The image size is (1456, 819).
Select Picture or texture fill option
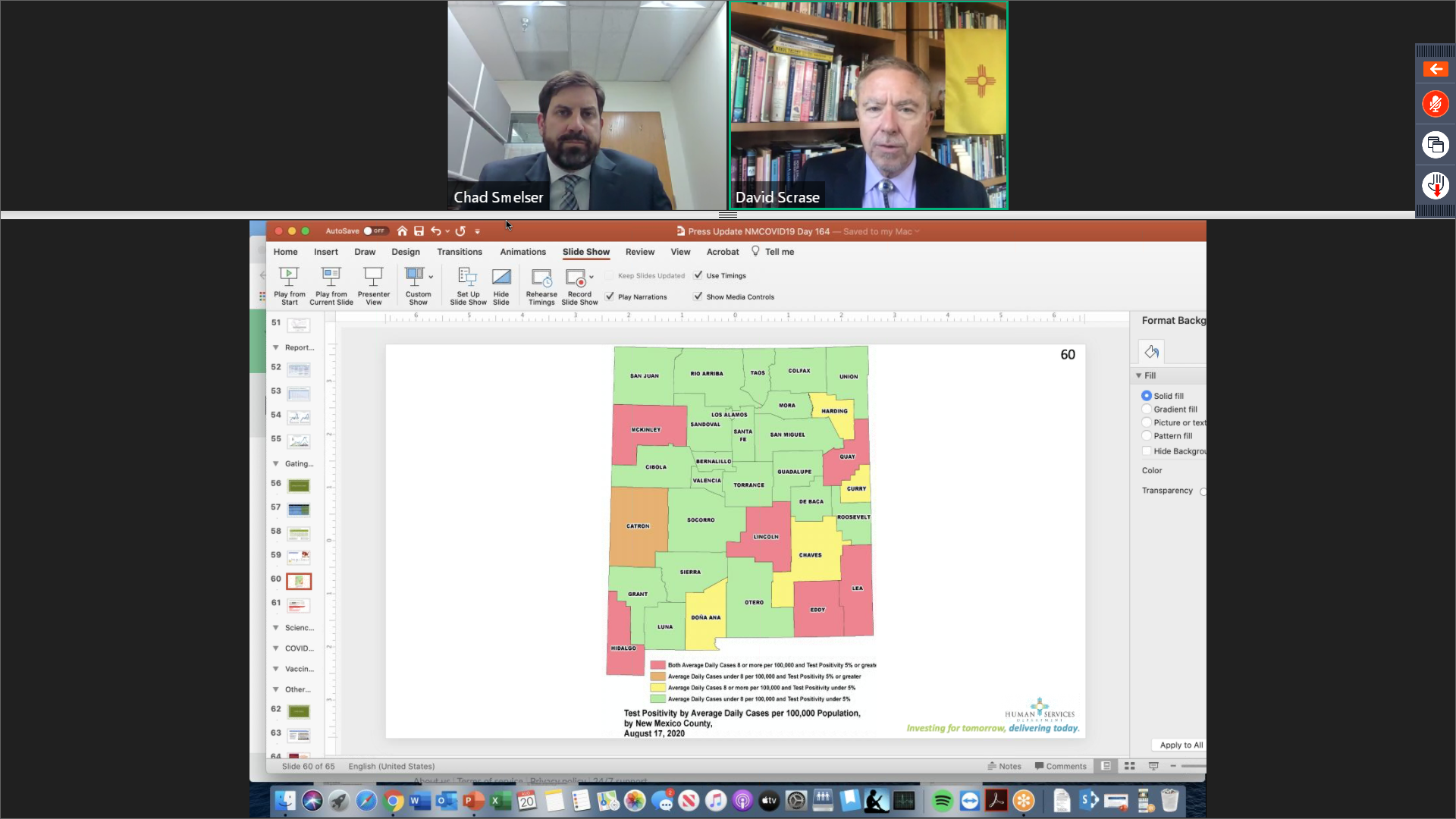[x=1147, y=422]
